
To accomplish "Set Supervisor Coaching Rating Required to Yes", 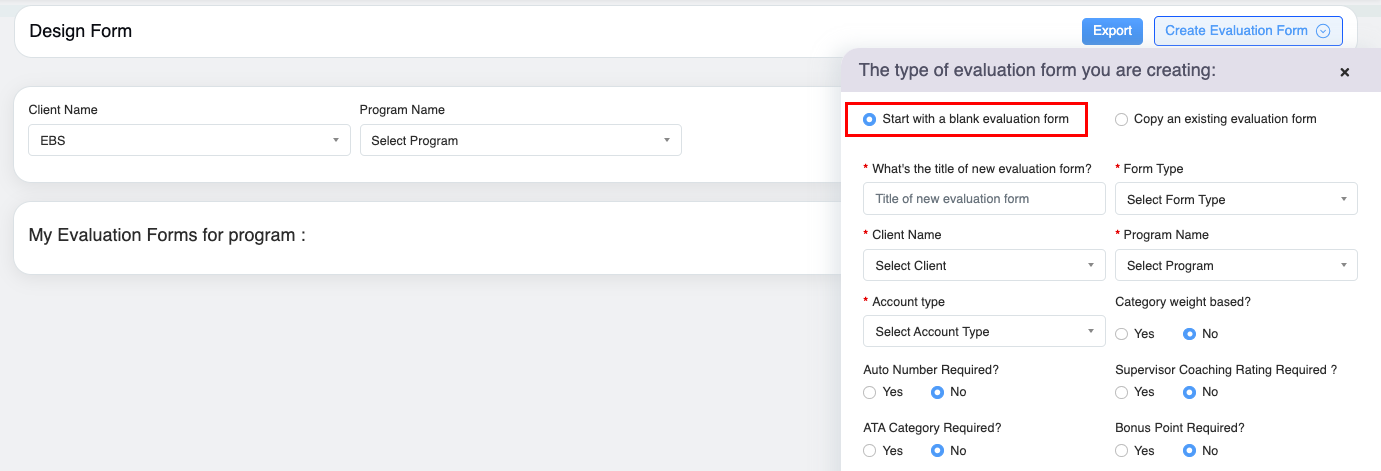I will pos(1122,392).
